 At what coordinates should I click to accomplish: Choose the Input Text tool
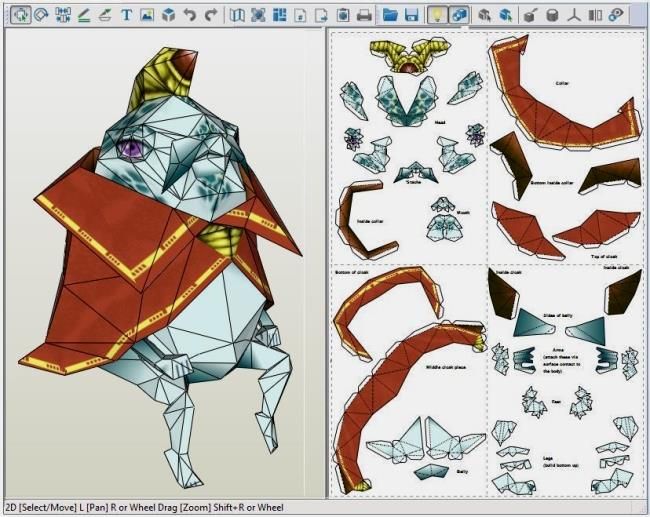point(126,15)
